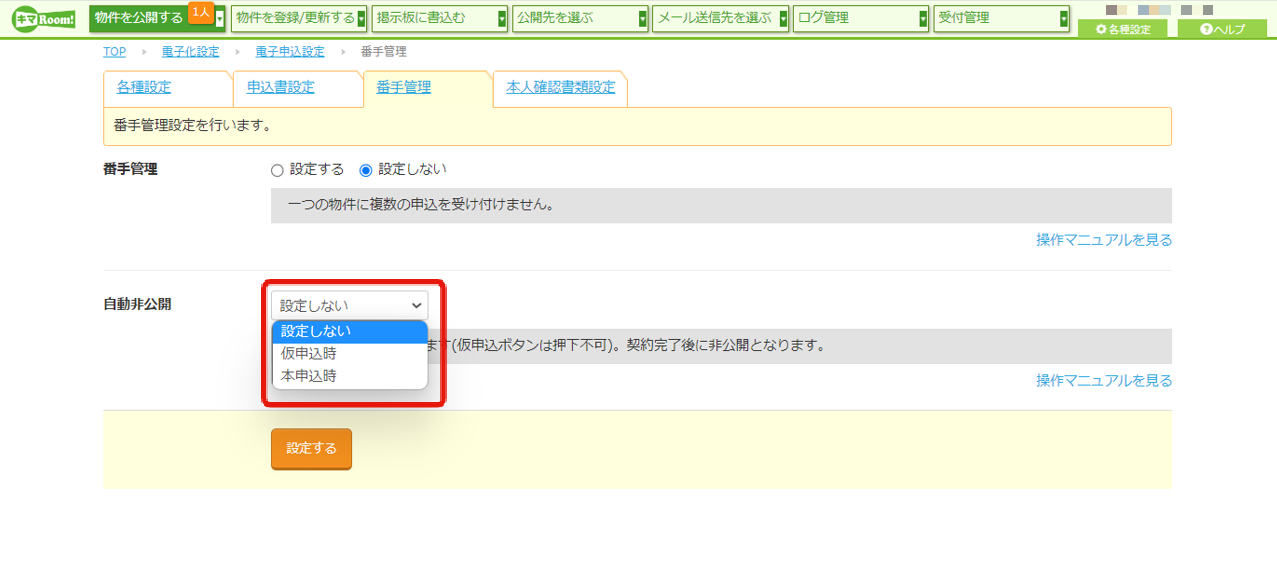Click the キマRoom! logo icon
Screen dimensions: 1277x566
(43, 19)
